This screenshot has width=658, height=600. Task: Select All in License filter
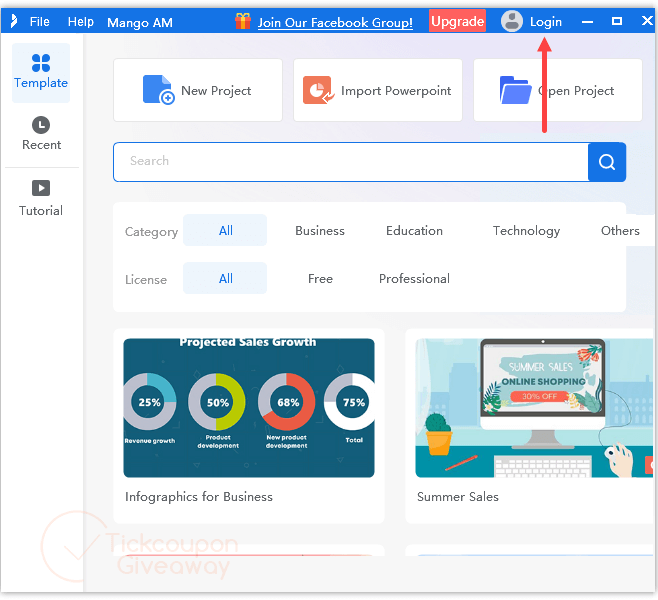pos(225,278)
